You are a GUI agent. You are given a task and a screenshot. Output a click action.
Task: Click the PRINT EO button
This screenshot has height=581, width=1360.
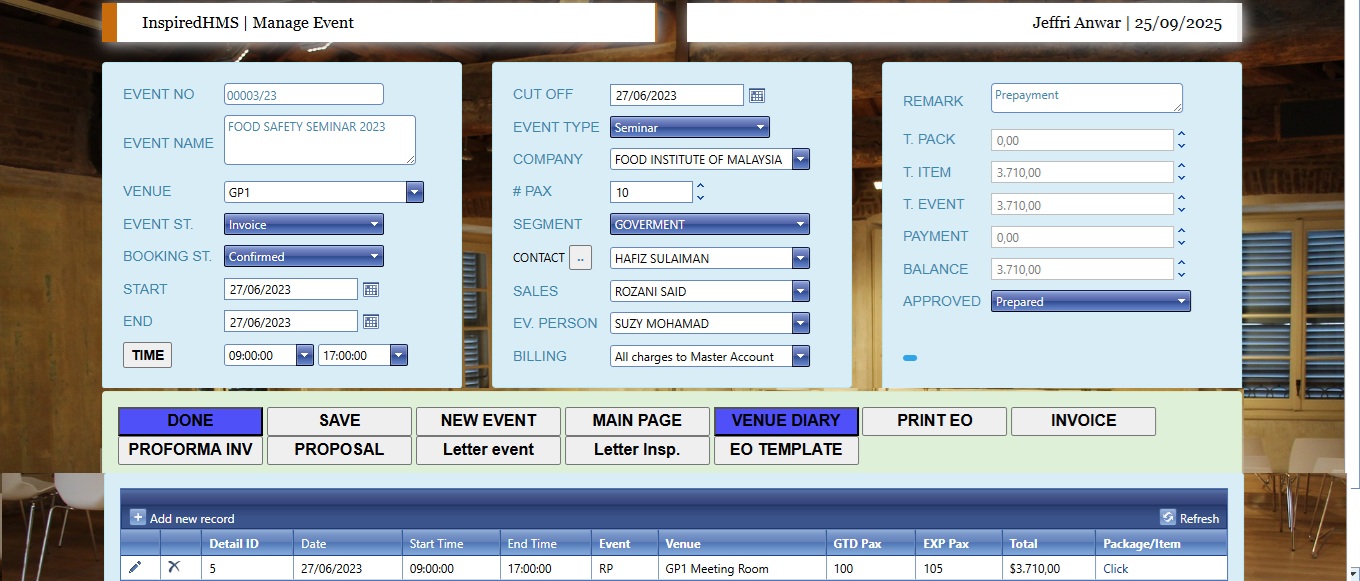pyautogui.click(x=935, y=421)
